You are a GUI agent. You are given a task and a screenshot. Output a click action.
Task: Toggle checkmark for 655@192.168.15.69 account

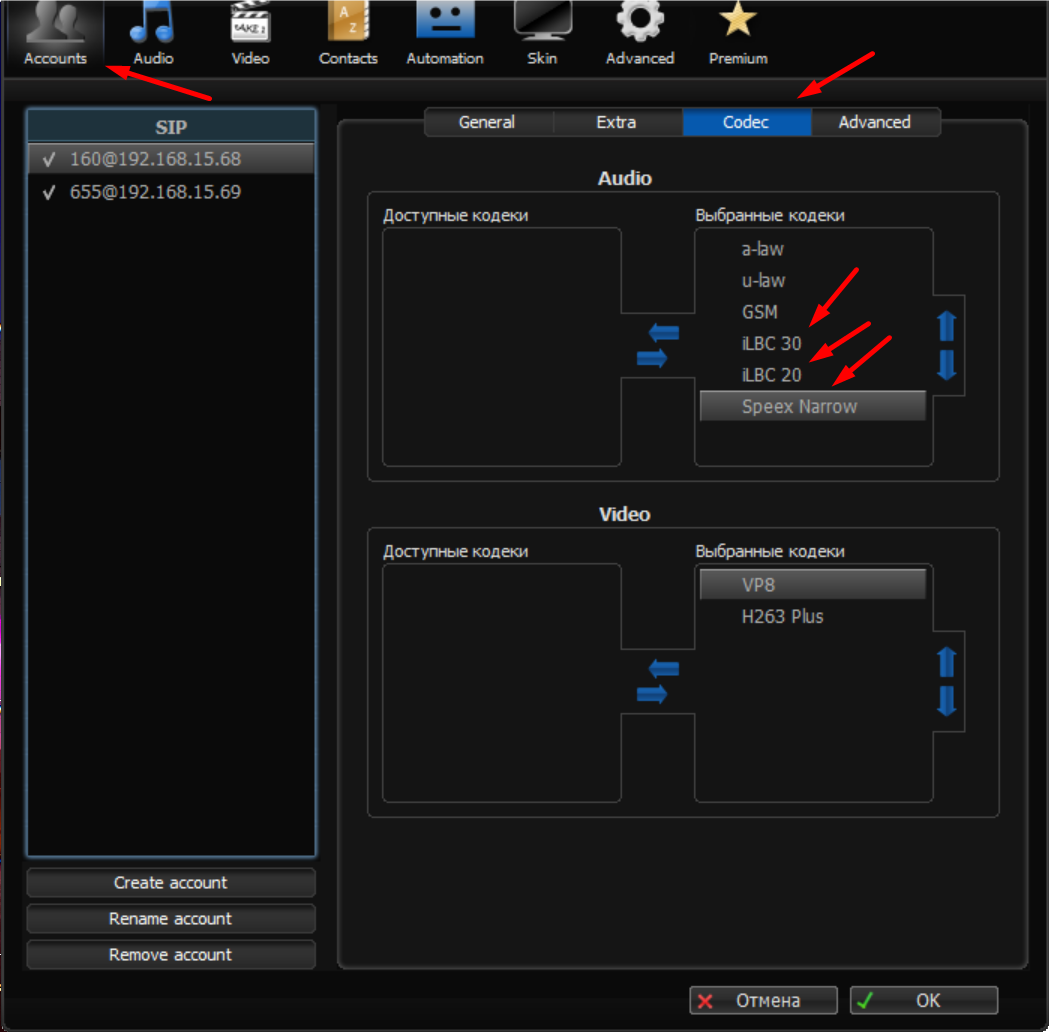point(49,193)
